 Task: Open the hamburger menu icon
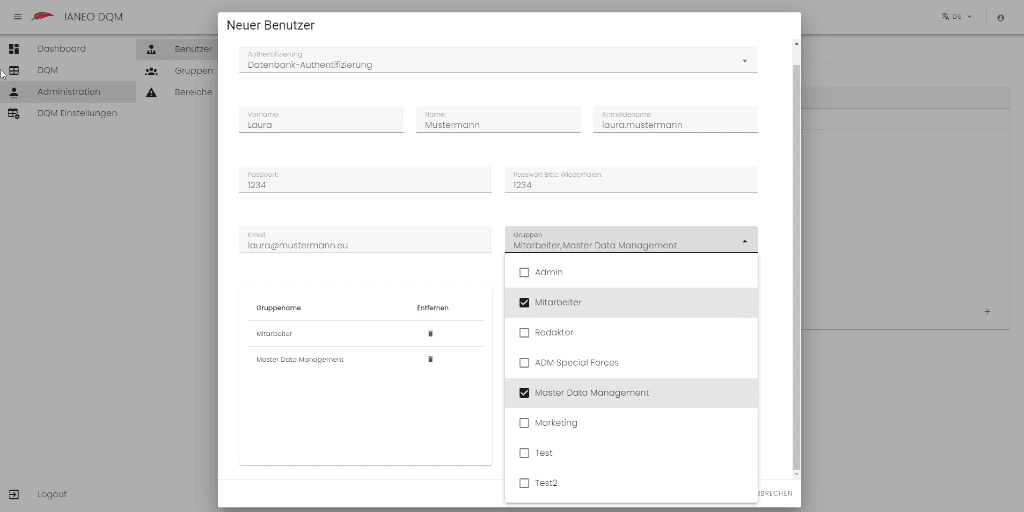[x=18, y=17]
